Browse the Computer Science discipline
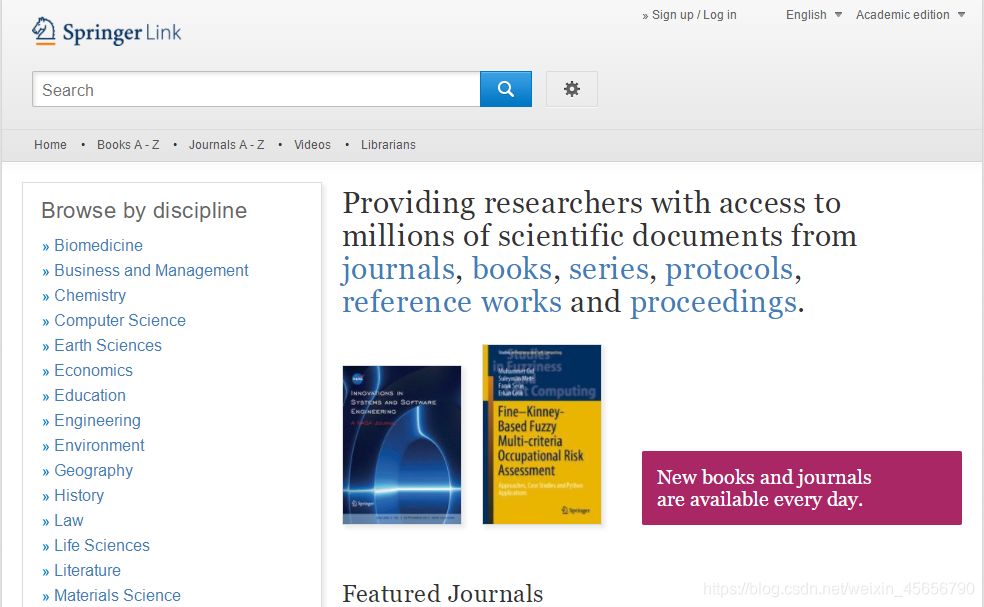 click(120, 321)
